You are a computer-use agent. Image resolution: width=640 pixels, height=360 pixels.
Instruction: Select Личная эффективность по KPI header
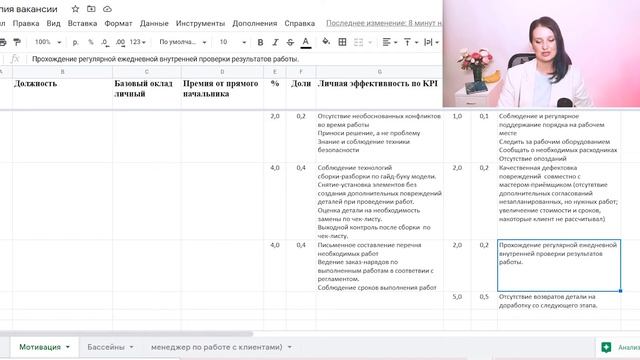click(380, 93)
